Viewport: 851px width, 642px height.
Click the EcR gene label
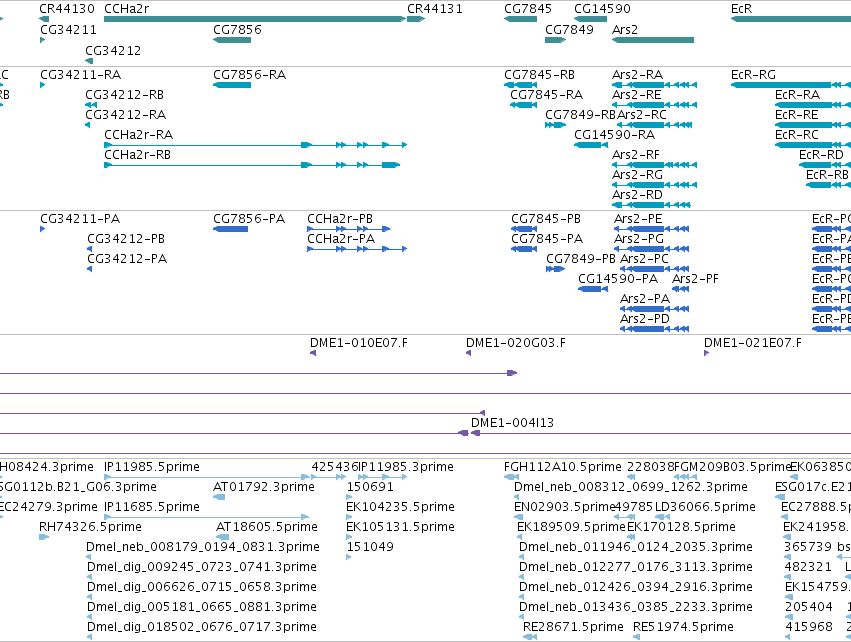point(741,9)
